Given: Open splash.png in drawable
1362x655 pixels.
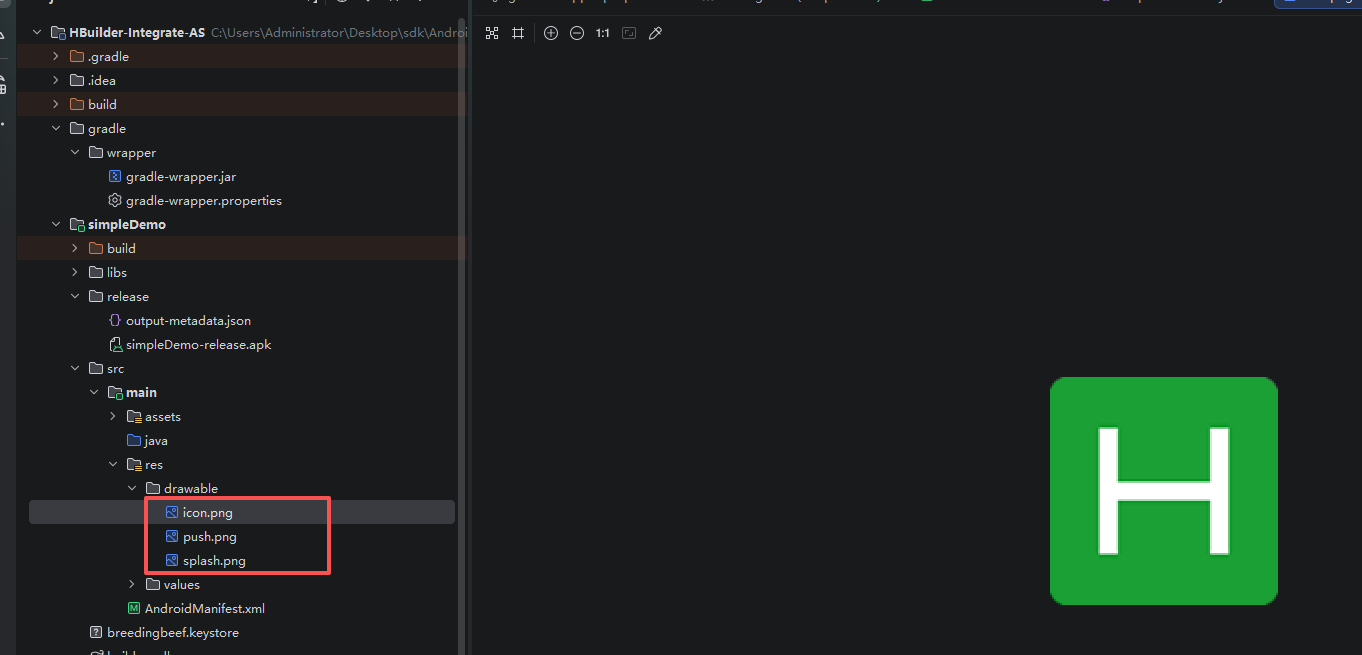Looking at the screenshot, I should (x=214, y=561).
